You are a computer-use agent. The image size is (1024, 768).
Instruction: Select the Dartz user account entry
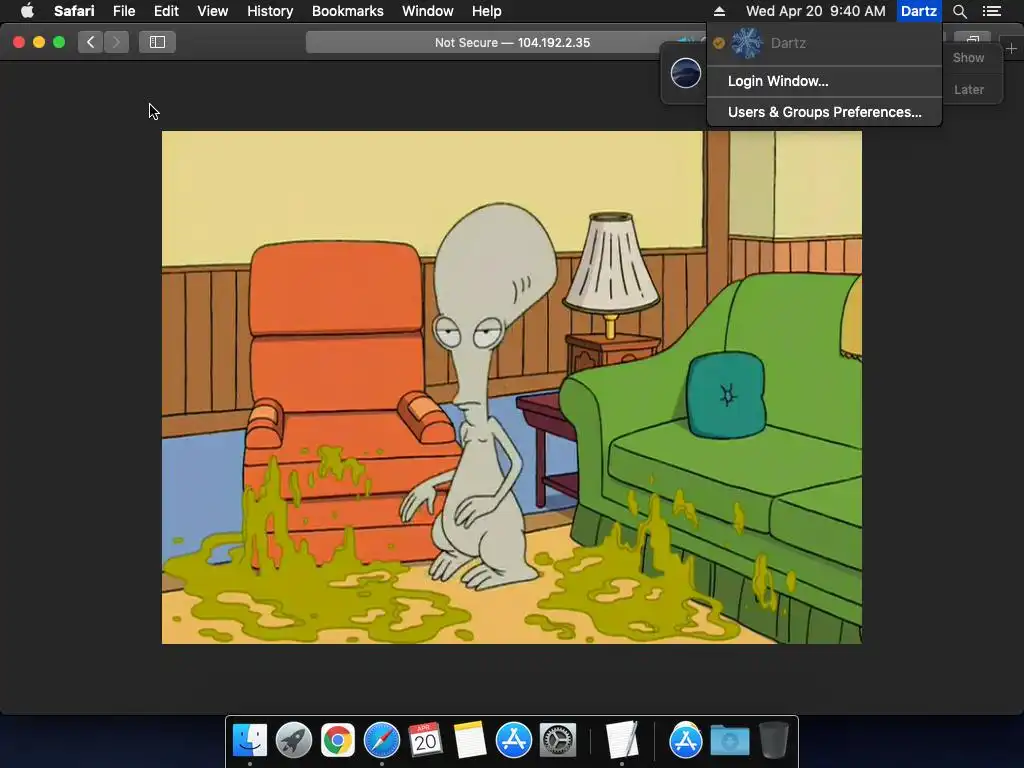point(824,43)
